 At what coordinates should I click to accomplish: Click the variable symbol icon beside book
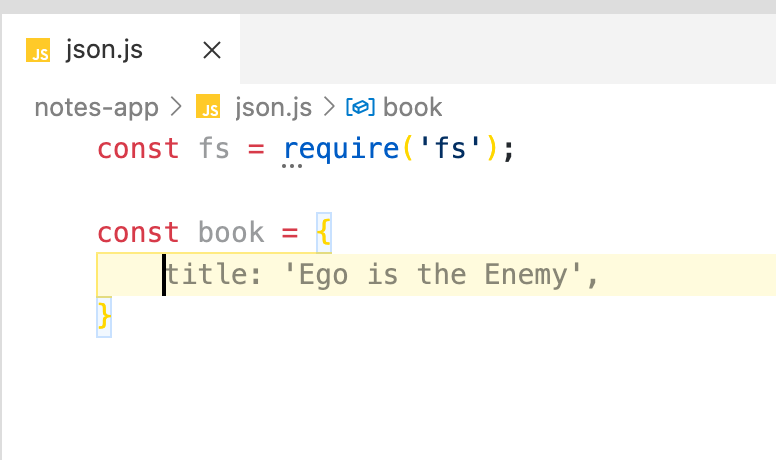tap(360, 106)
